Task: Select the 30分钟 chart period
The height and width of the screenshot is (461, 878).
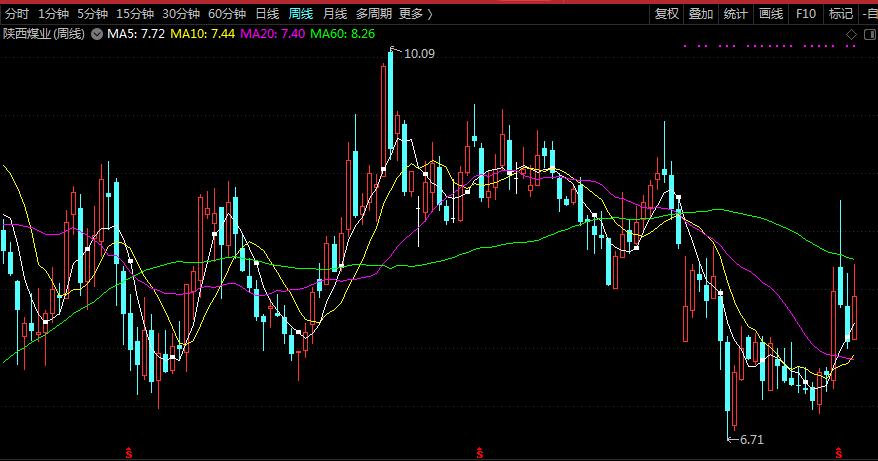Action: click(x=181, y=14)
